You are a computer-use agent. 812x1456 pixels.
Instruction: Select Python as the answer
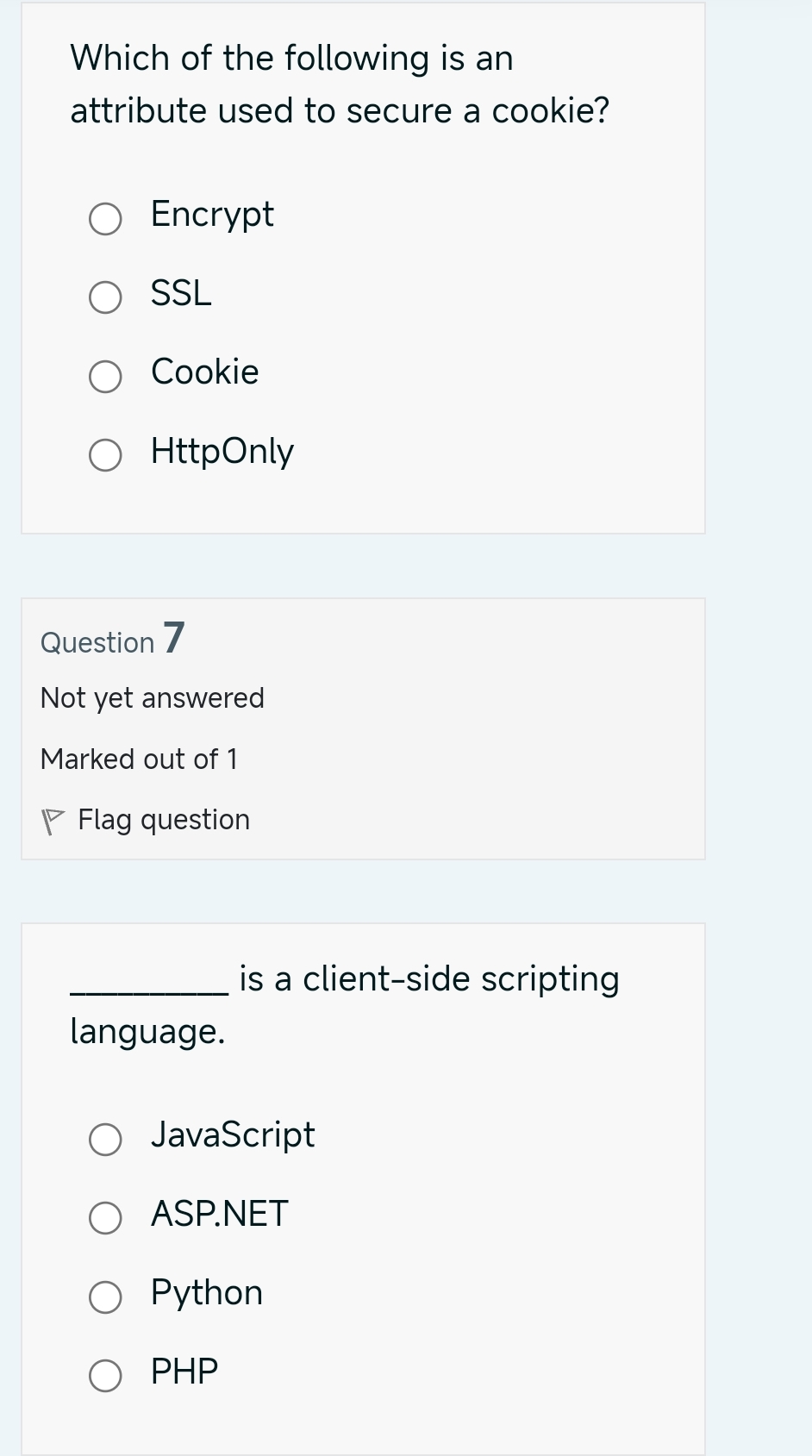coord(104,1297)
